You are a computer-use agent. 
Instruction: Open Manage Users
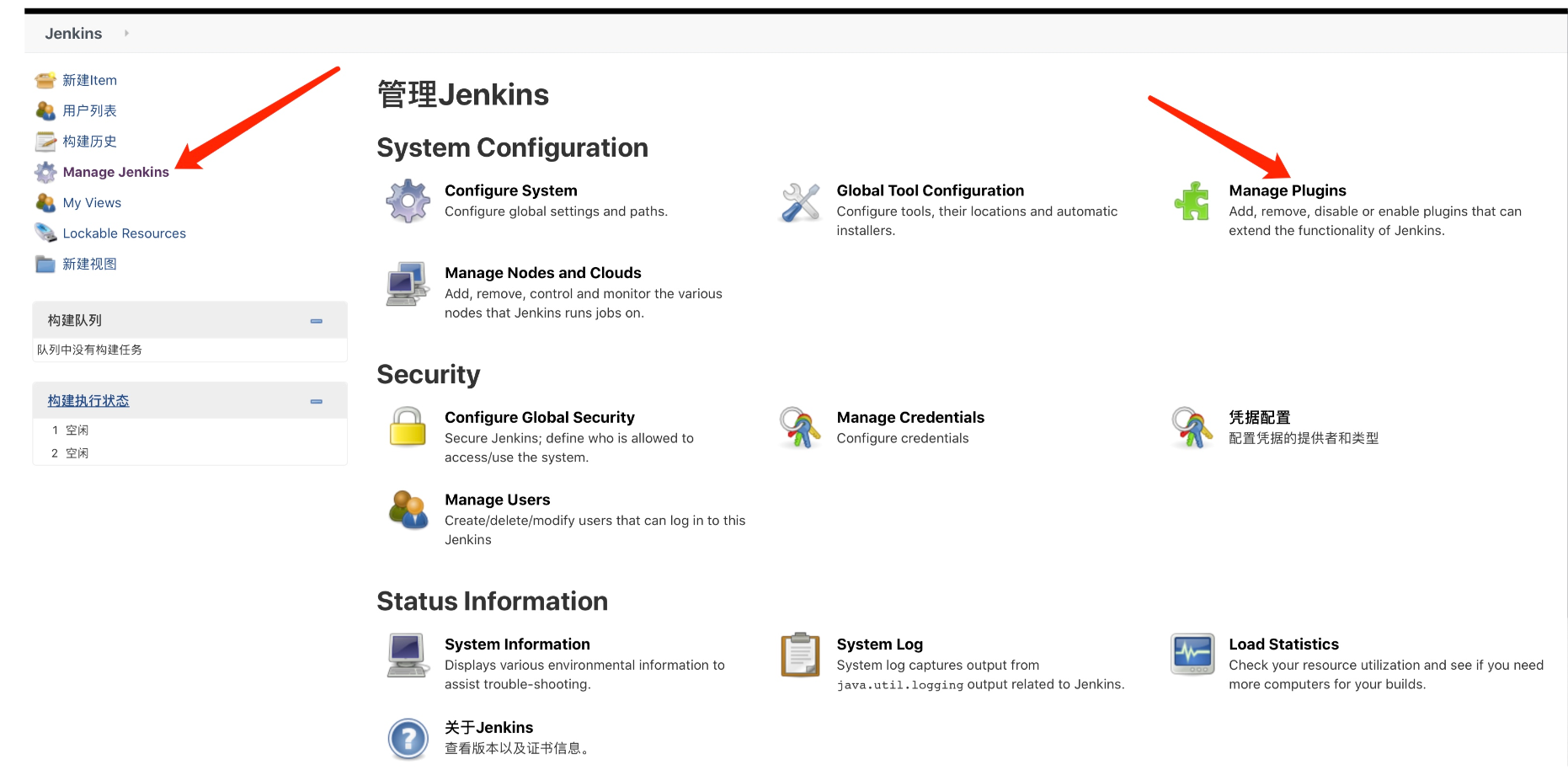(498, 500)
